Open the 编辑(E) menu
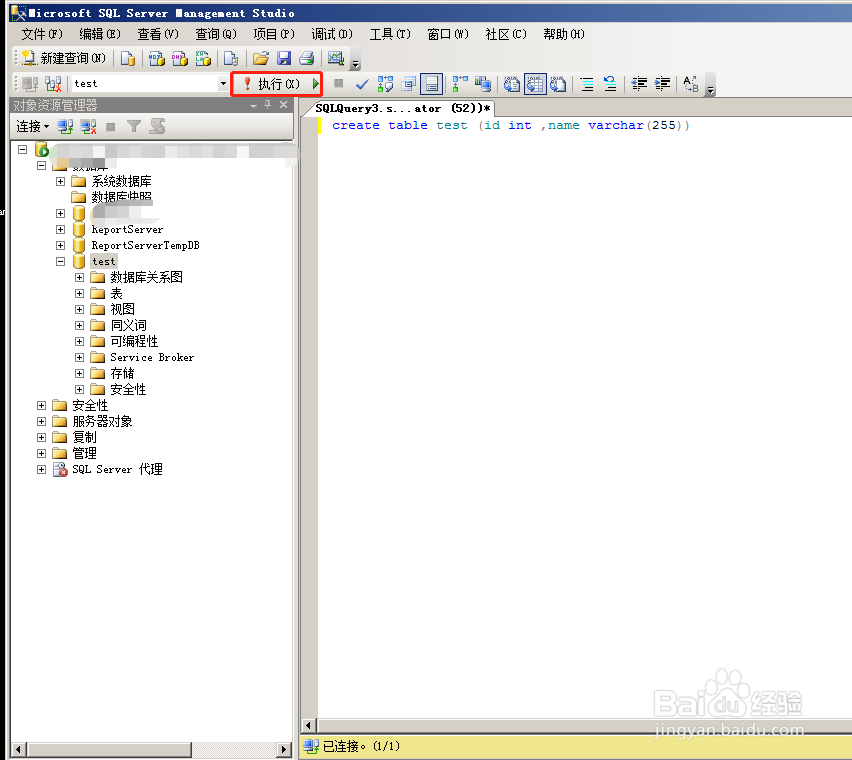This screenshot has width=852, height=760. [100, 34]
